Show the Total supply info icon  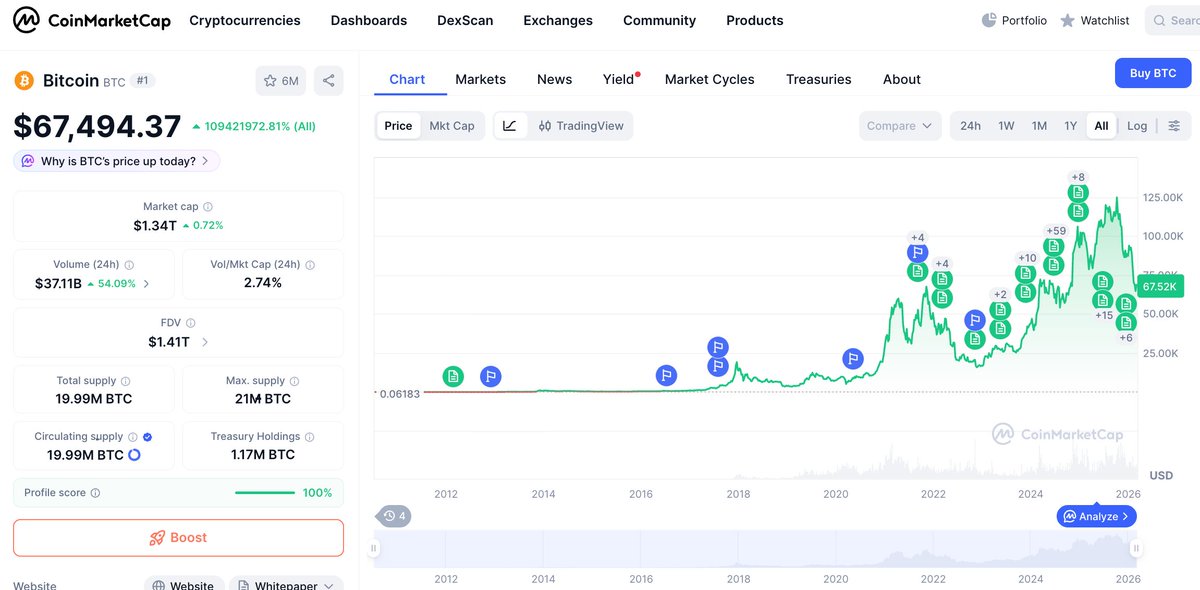point(126,381)
